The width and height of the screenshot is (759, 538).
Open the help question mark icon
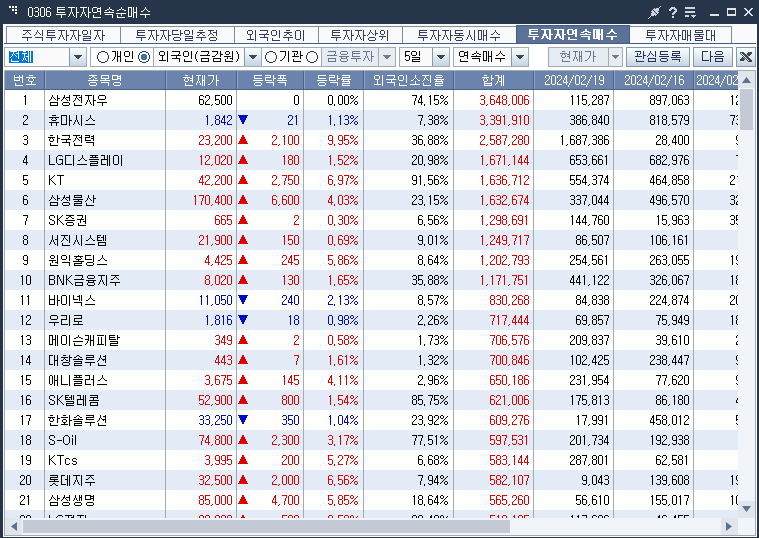[x=673, y=12]
